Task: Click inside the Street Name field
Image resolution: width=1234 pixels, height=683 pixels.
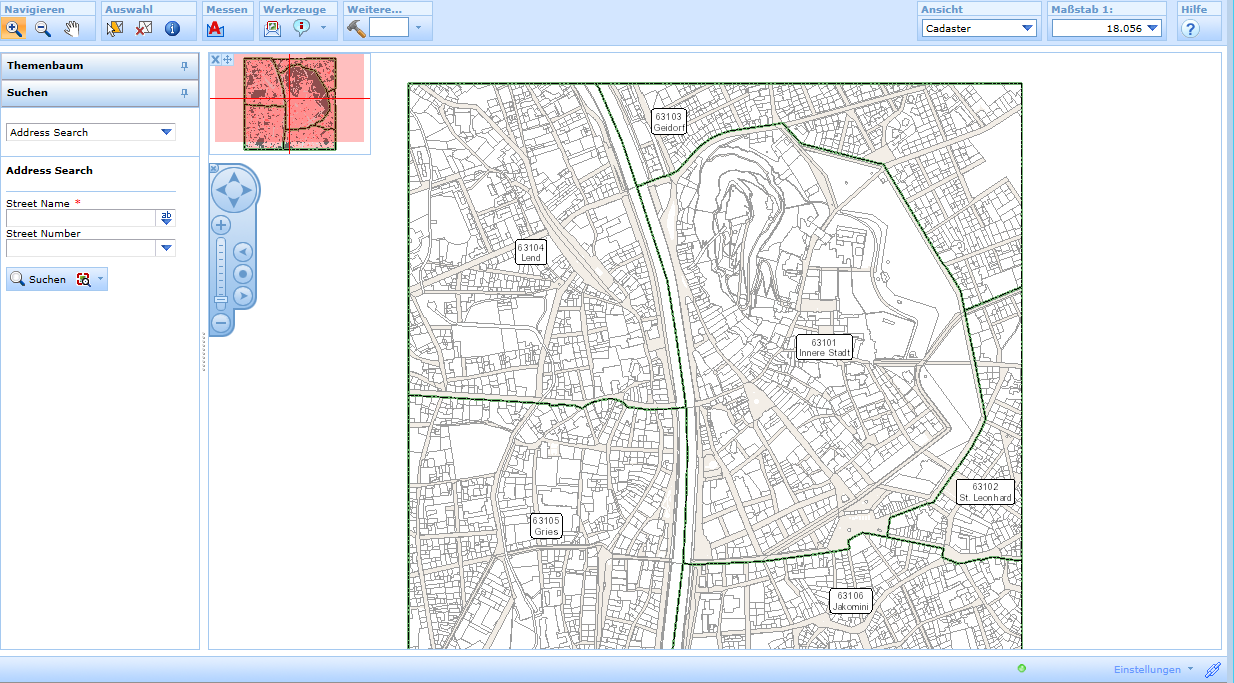Action: (78, 218)
